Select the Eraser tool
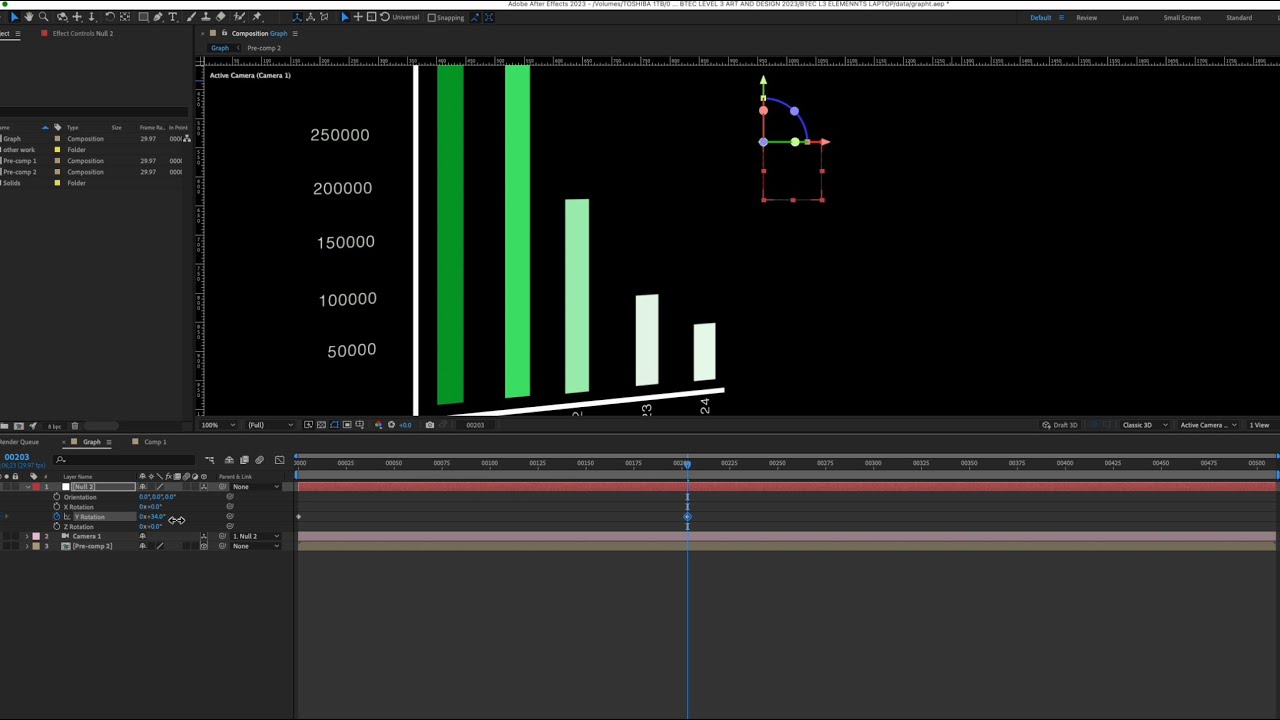 tap(220, 17)
